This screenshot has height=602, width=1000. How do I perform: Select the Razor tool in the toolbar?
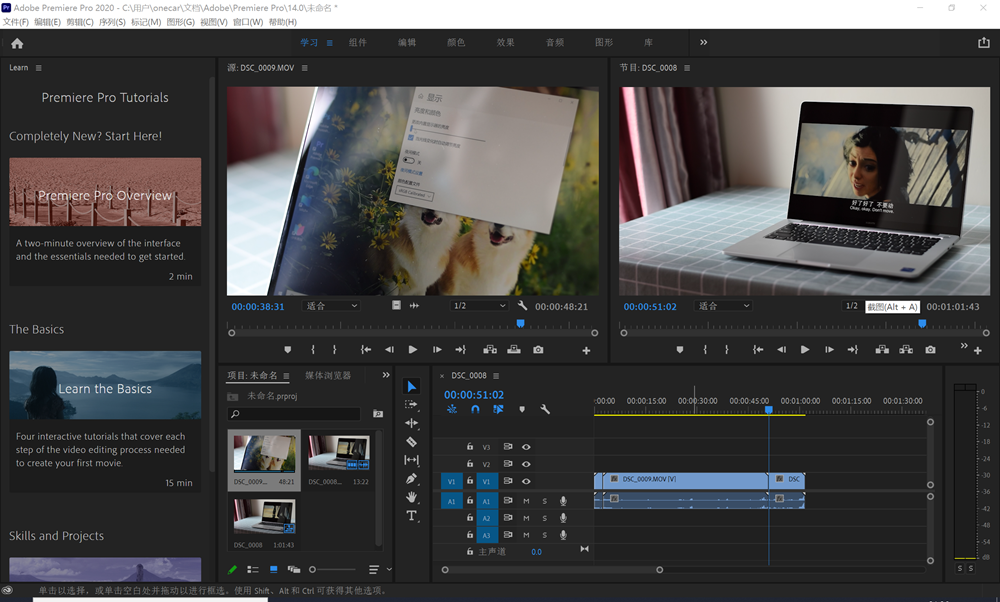point(411,442)
